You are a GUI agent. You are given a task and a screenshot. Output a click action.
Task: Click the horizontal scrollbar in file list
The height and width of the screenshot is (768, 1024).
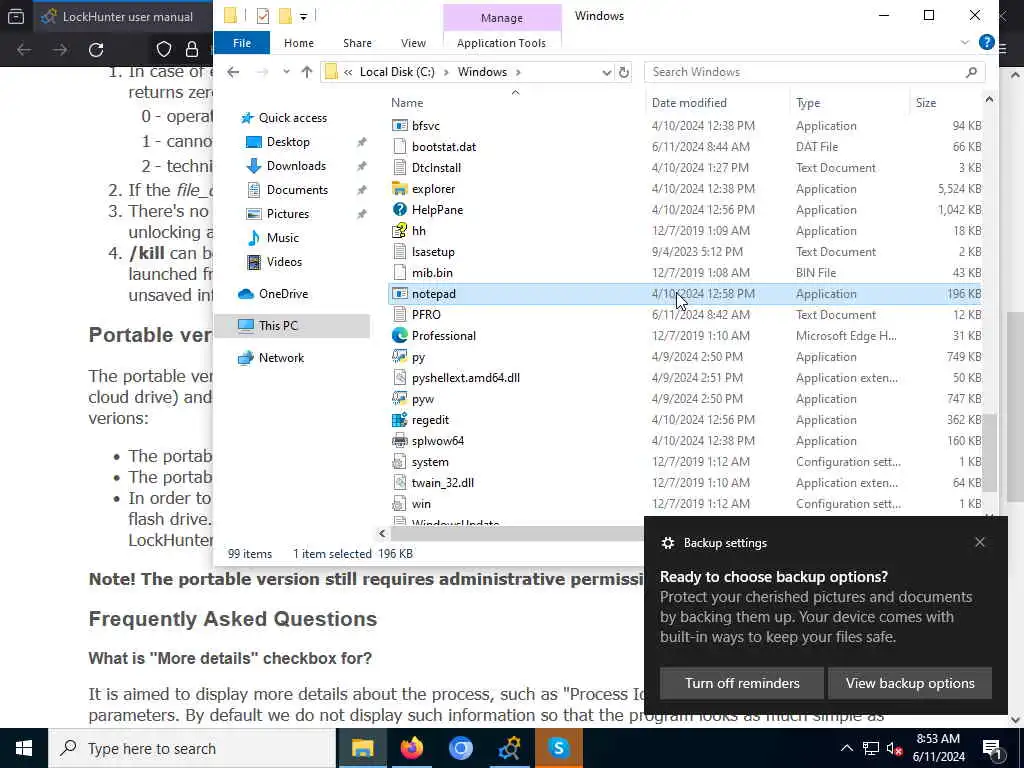tap(516, 534)
